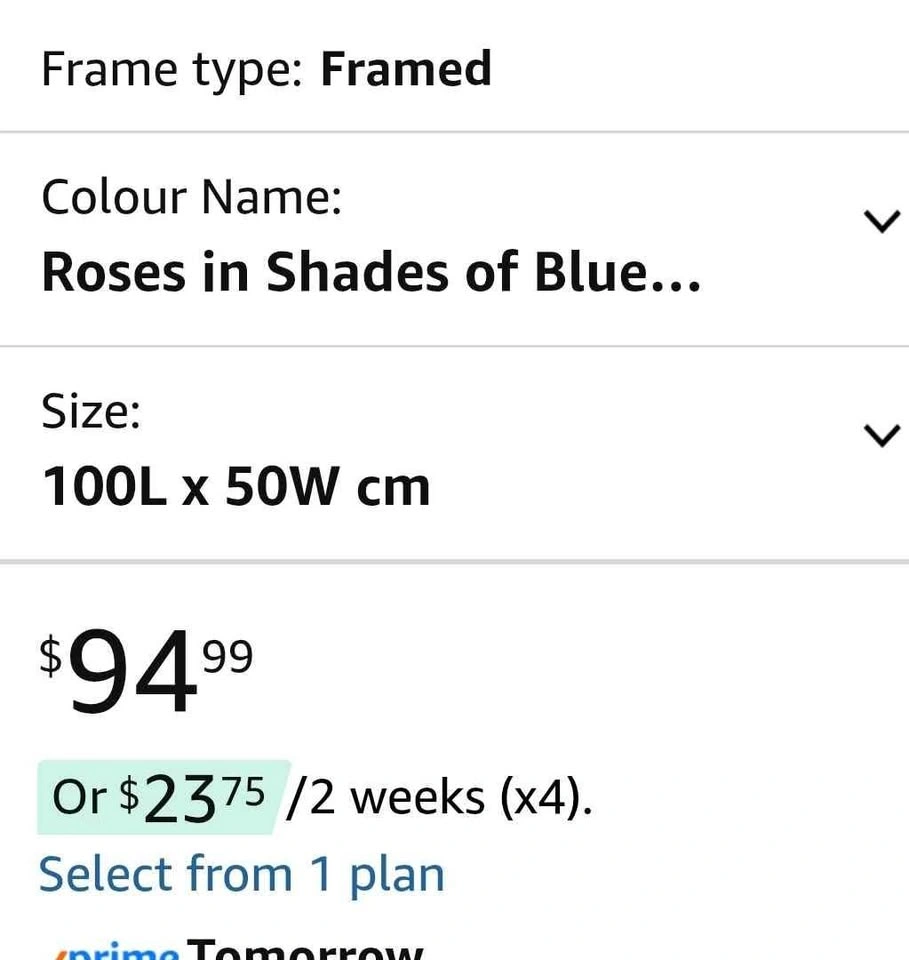Image resolution: width=909 pixels, height=960 pixels.
Task: Tap the 'Frame type:' label
Action: [x=172, y=69]
